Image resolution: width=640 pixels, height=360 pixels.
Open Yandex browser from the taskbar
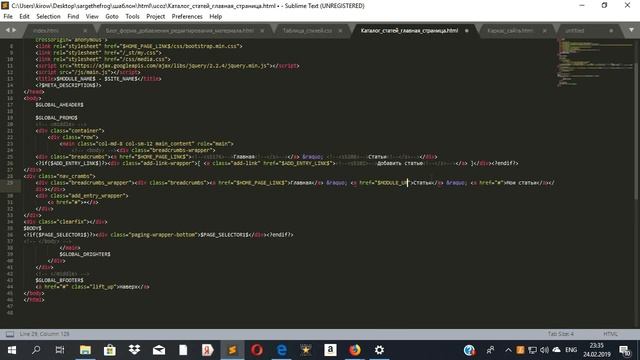click(208, 350)
